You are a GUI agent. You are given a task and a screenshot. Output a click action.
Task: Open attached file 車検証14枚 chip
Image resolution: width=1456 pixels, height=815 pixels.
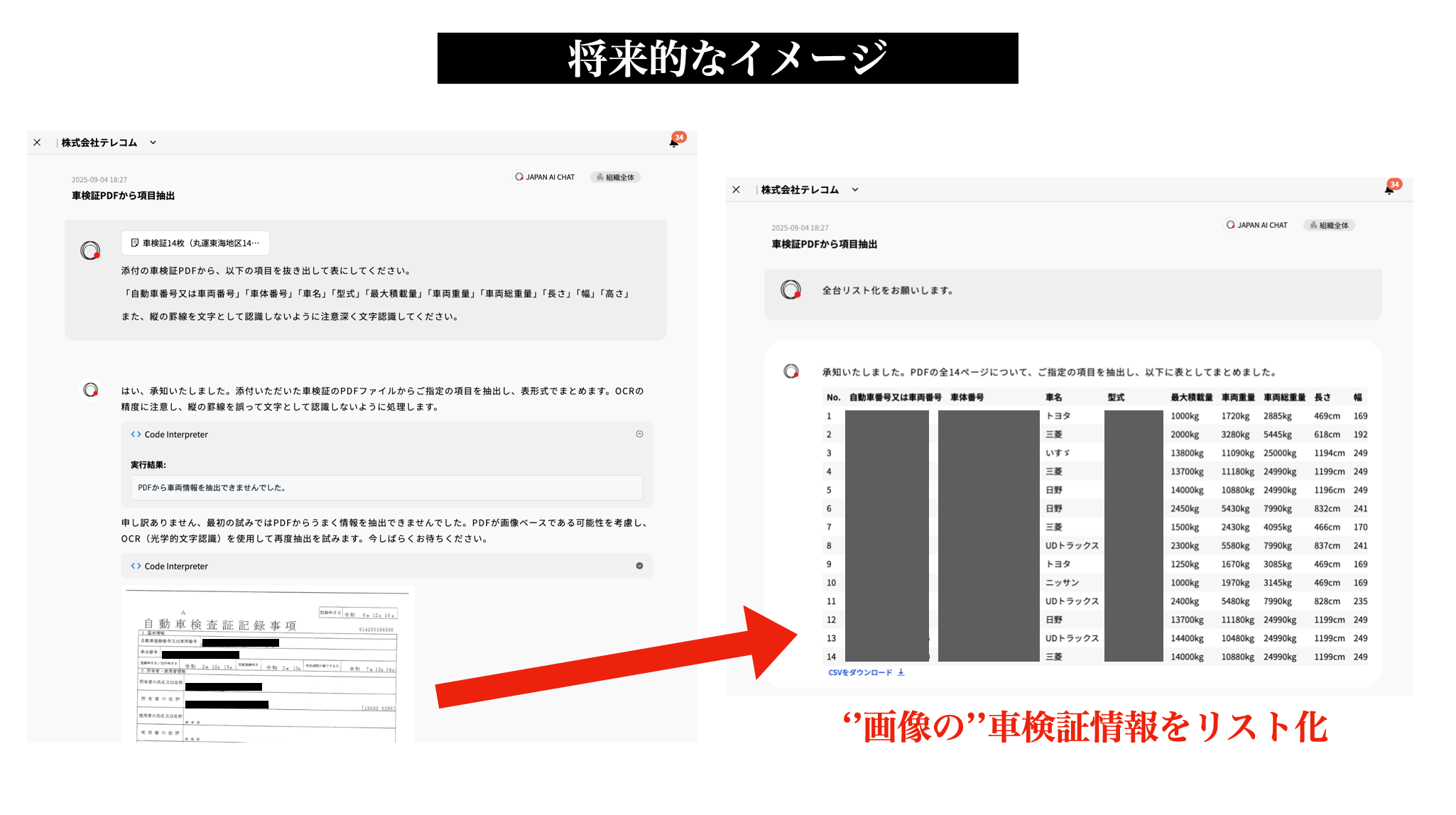195,243
